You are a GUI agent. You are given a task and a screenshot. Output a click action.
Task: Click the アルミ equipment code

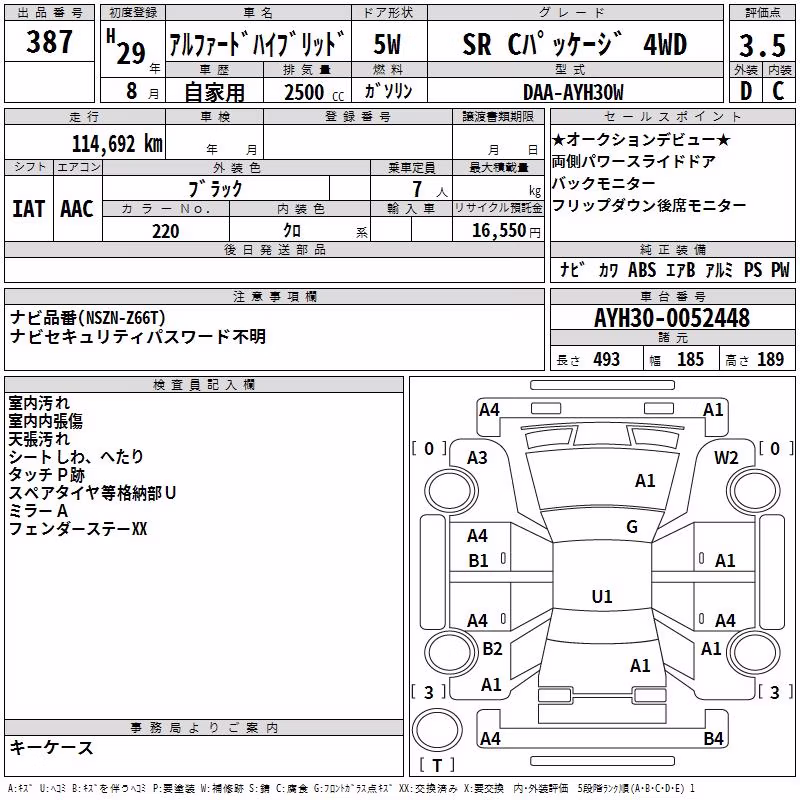[x=719, y=269]
